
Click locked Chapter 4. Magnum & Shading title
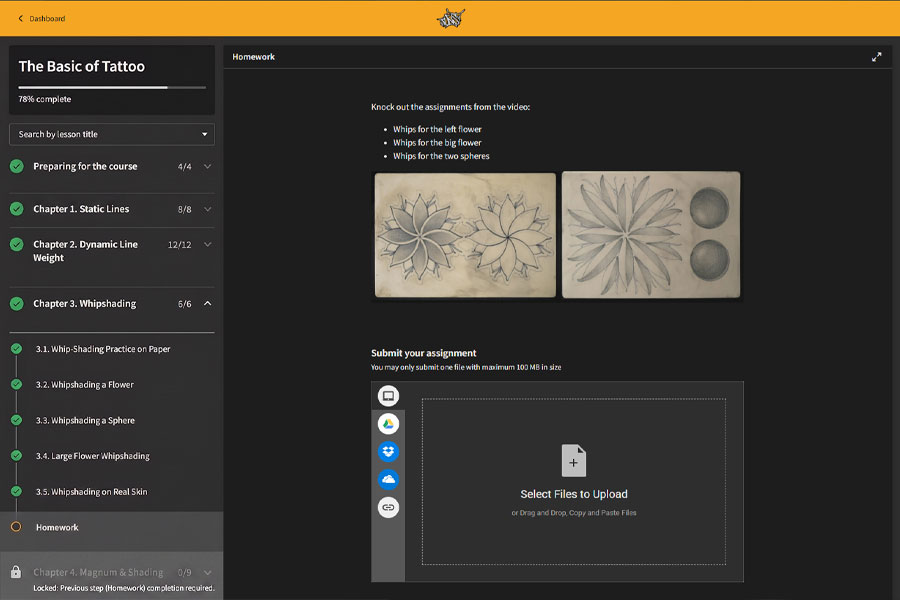click(98, 572)
